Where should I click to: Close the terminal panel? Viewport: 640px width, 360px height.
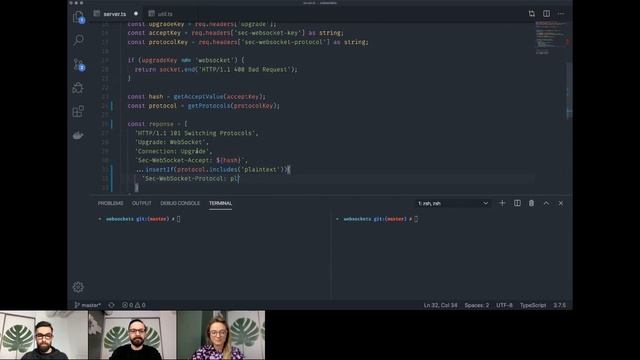pos(561,203)
